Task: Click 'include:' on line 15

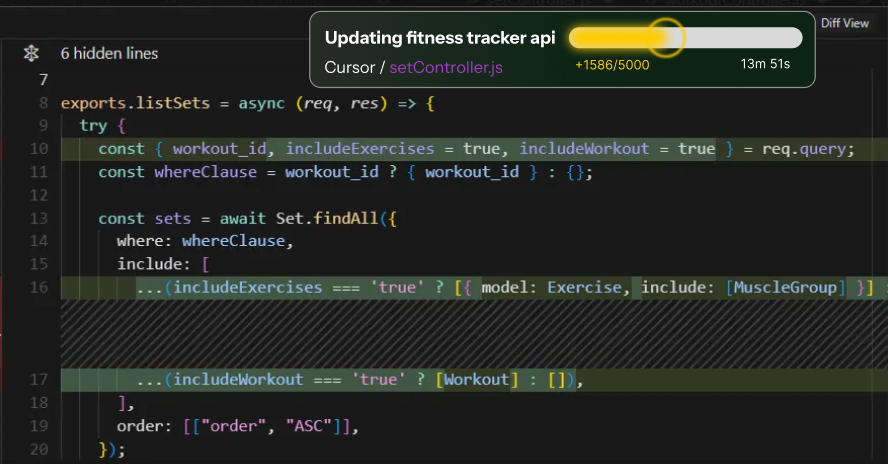Action: [153, 264]
